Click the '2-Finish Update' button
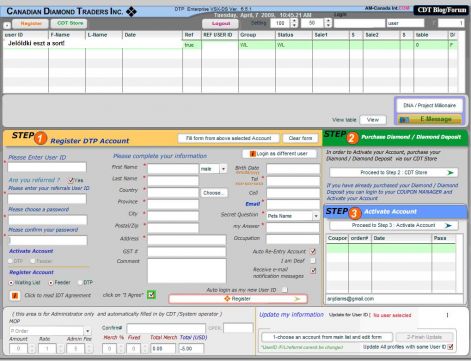Image resolution: width=471 pixels, height=361 pixels. coord(424,337)
